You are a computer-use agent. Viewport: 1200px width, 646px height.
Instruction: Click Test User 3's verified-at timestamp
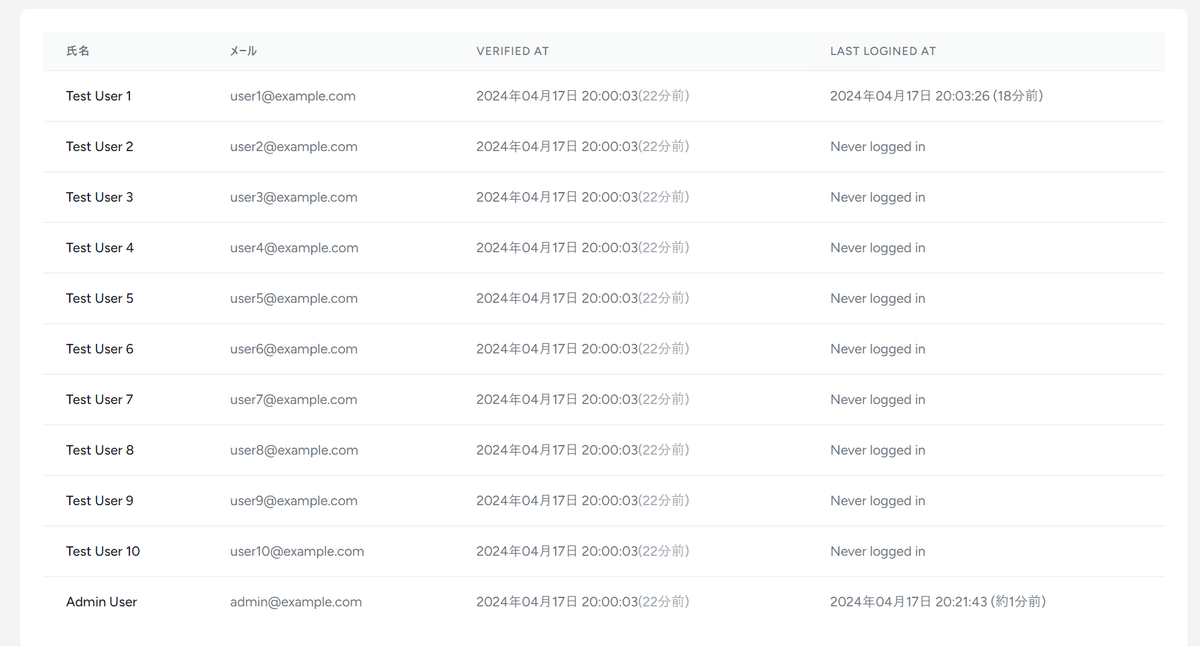tap(583, 197)
